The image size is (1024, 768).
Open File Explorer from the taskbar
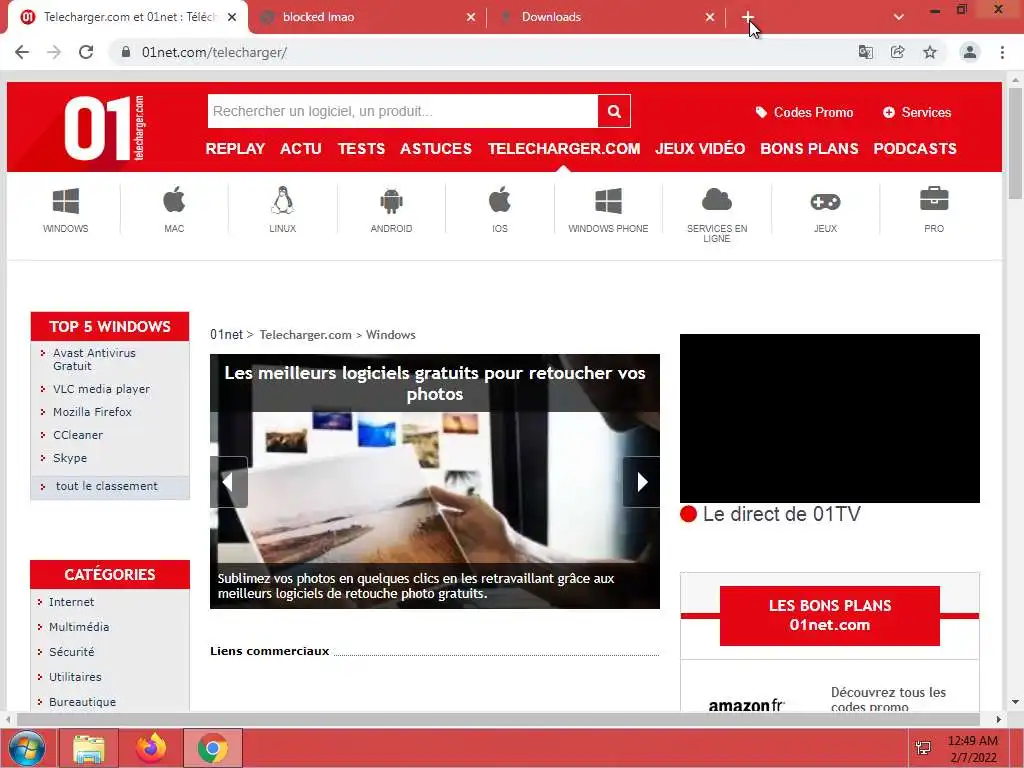pyautogui.click(x=89, y=748)
